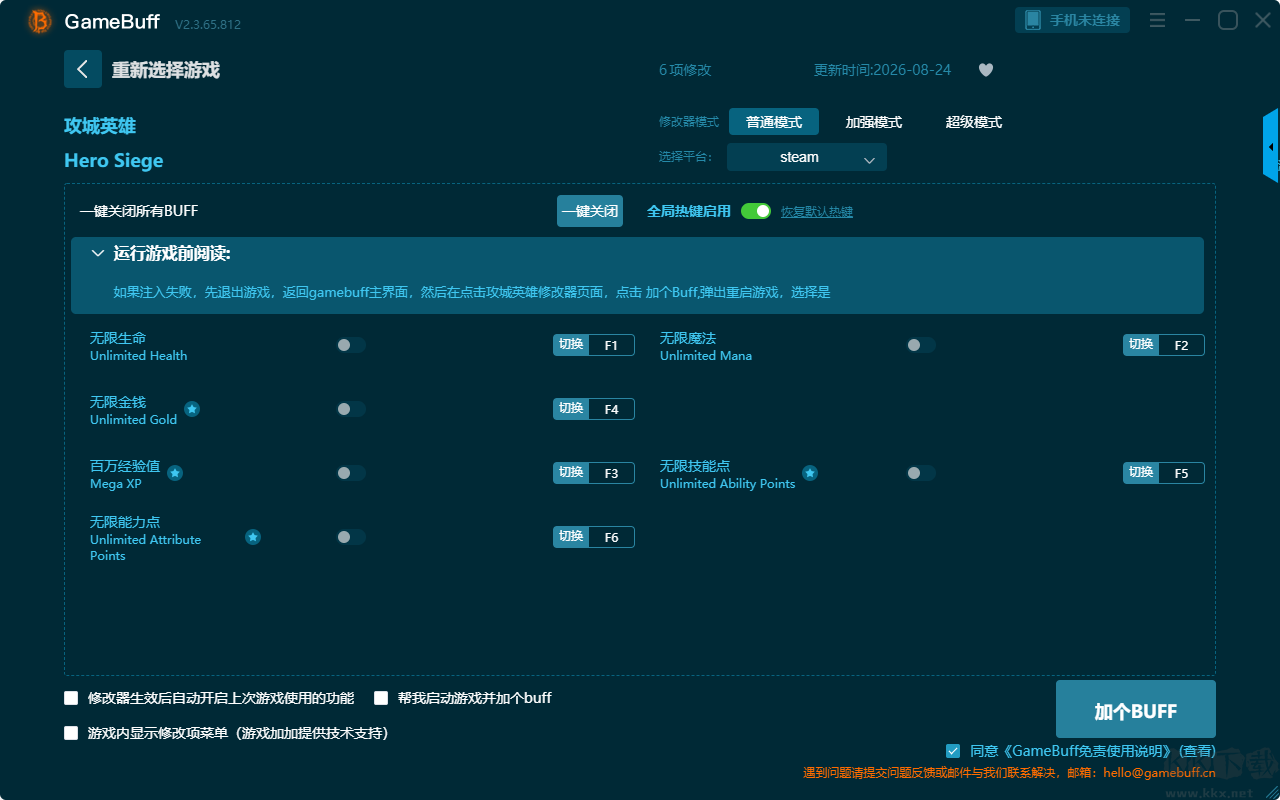Click 切换 button for F6 hotkey
Image resolution: width=1280 pixels, height=800 pixels.
pos(571,537)
